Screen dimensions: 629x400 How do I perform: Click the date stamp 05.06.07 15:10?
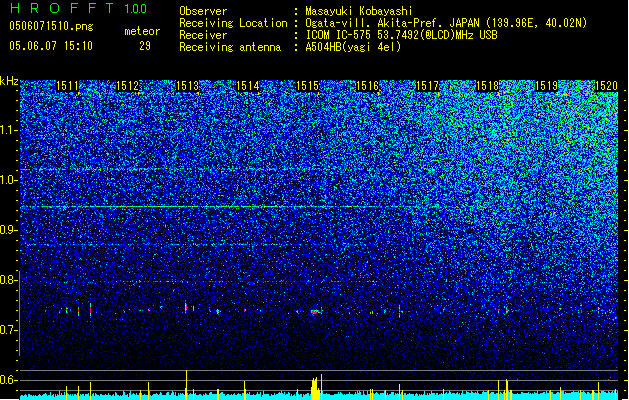click(x=51, y=46)
